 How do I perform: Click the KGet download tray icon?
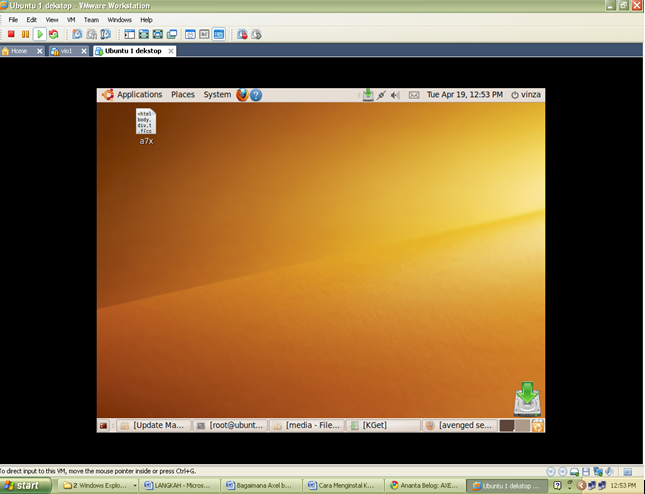[x=368, y=95]
